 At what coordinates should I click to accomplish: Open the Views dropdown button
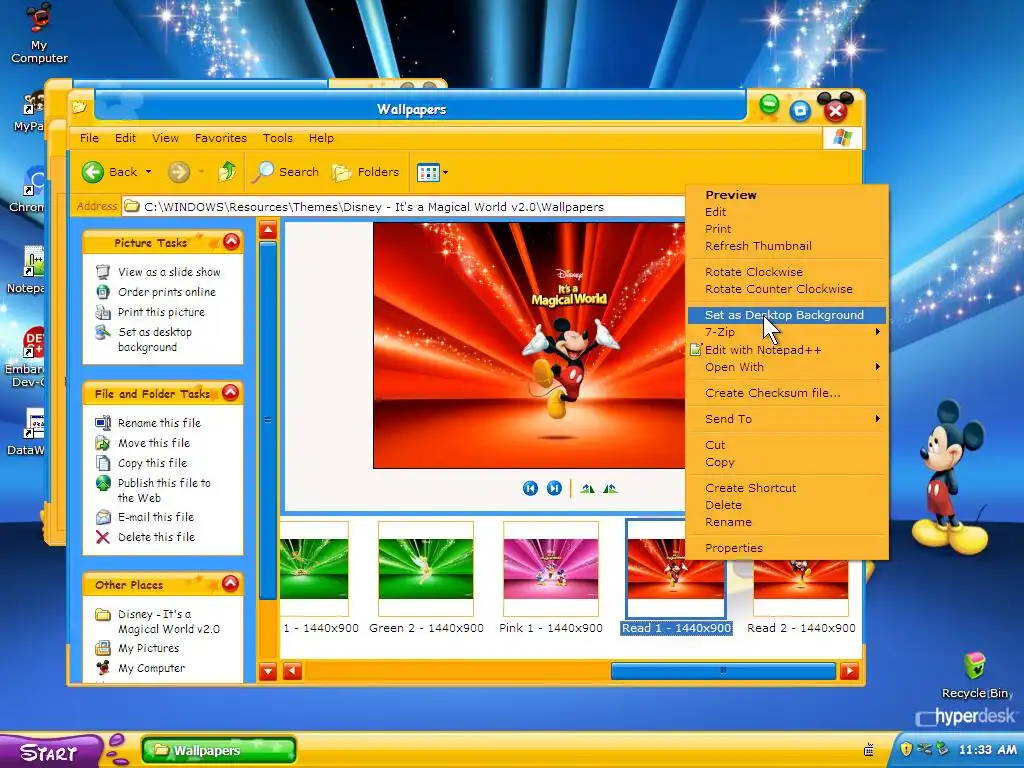tap(432, 172)
